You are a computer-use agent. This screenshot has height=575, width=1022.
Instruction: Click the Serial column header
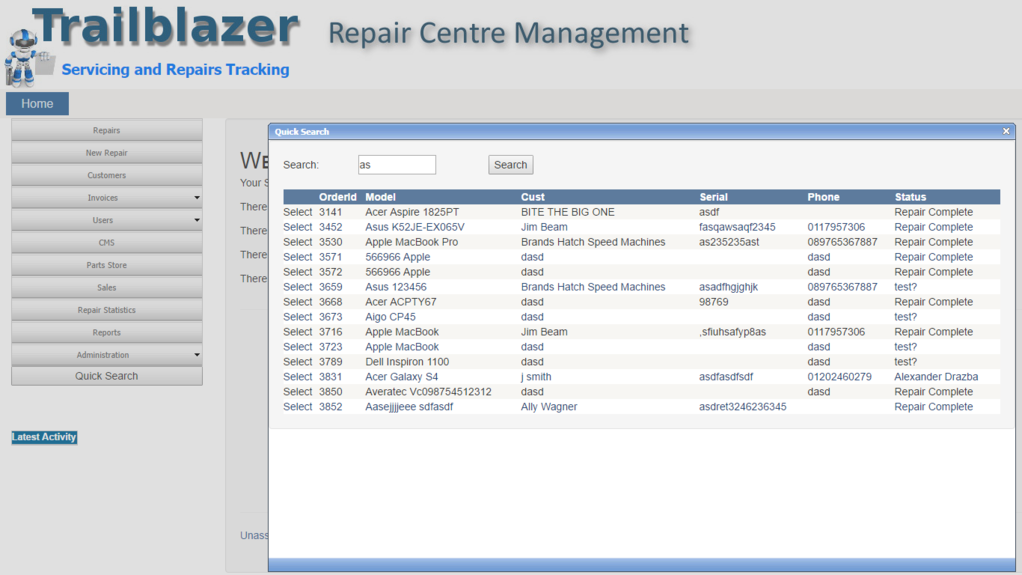[x=713, y=198]
